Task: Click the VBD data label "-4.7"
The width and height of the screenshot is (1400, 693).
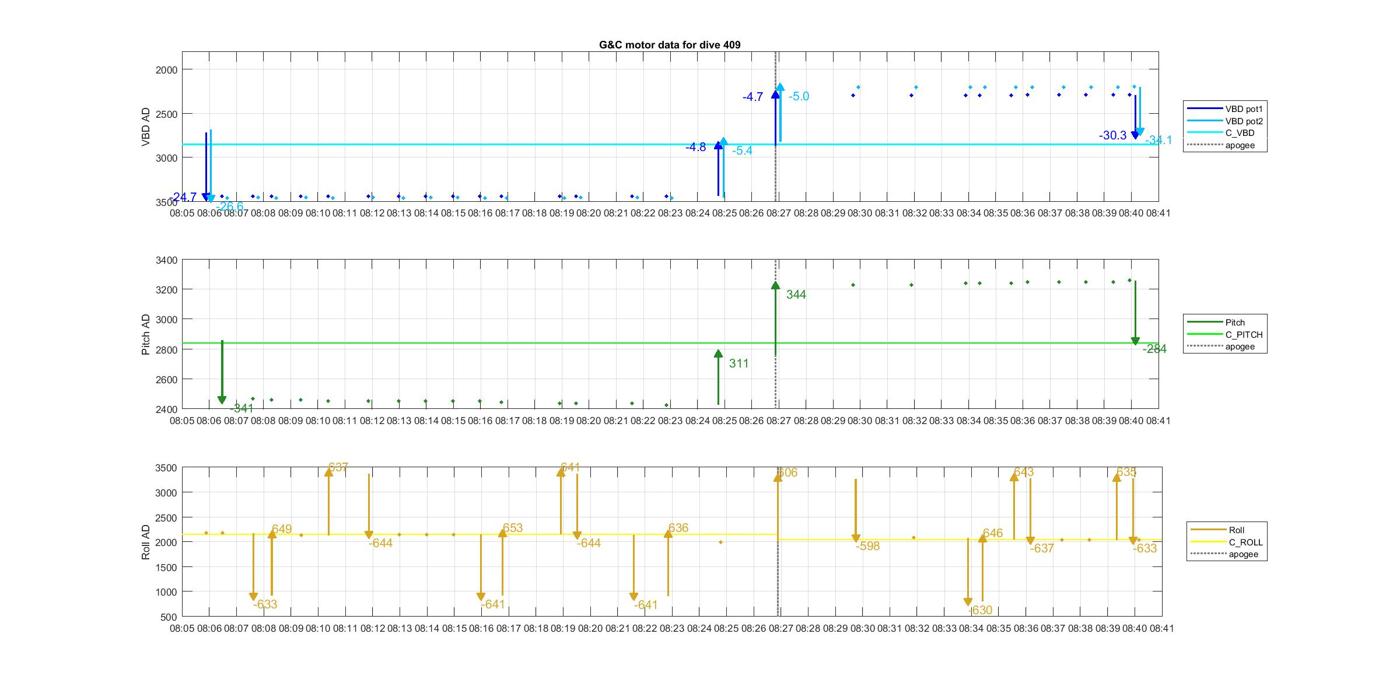Action: pyautogui.click(x=752, y=97)
